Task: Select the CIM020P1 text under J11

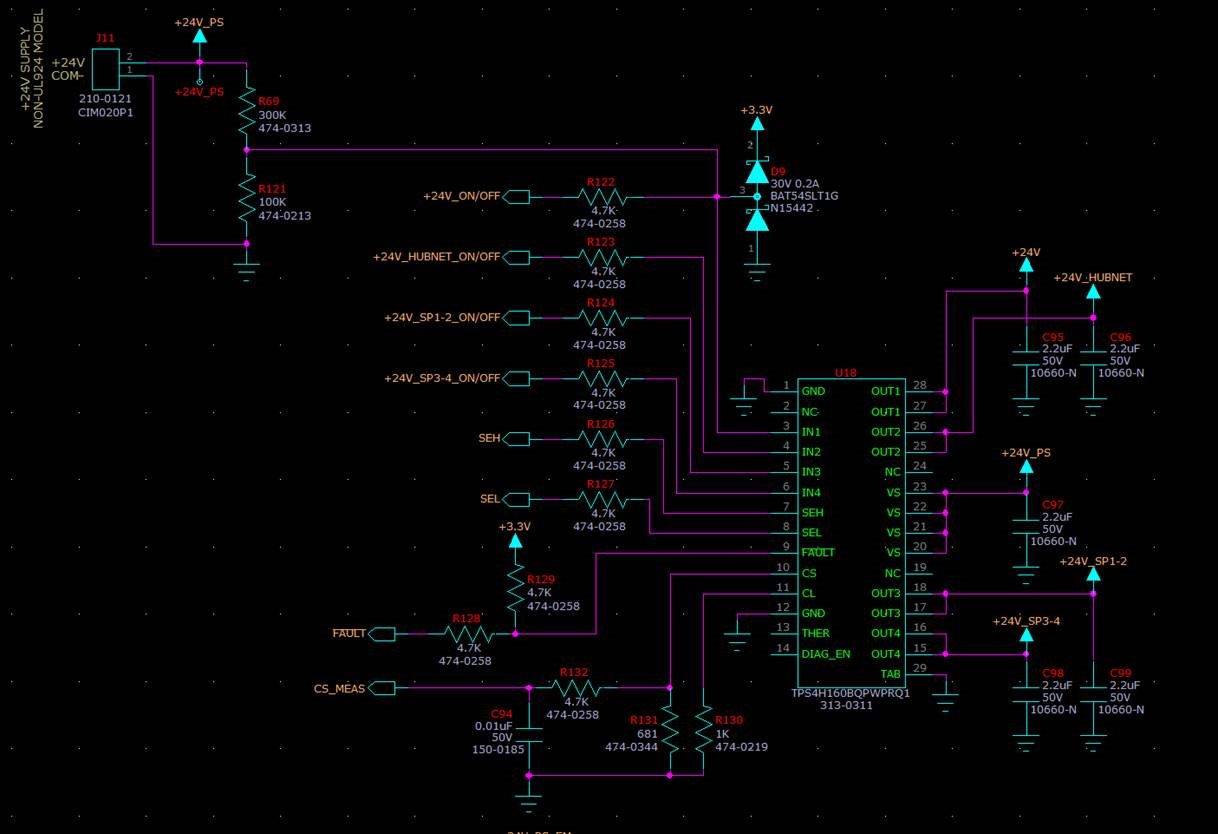Action: pyautogui.click(x=105, y=113)
